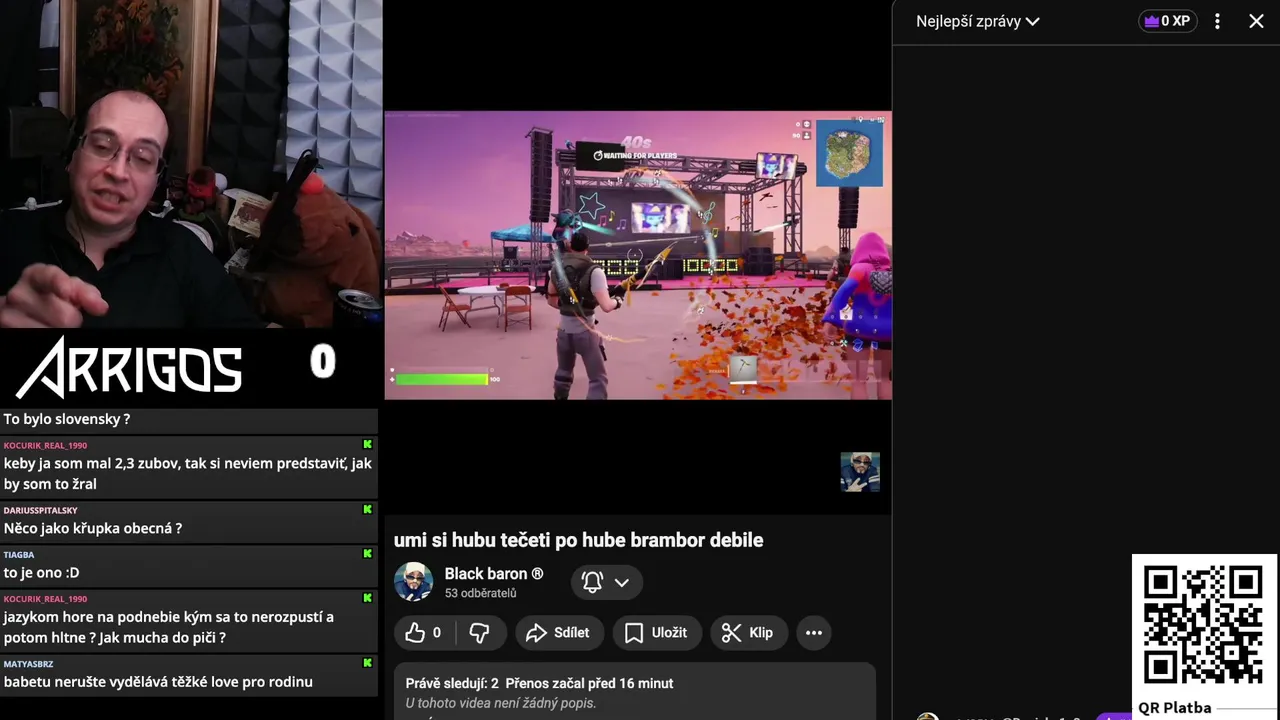Click MATYASBRZ username in chat
Viewport: 1280px width, 720px height.
tap(28, 663)
